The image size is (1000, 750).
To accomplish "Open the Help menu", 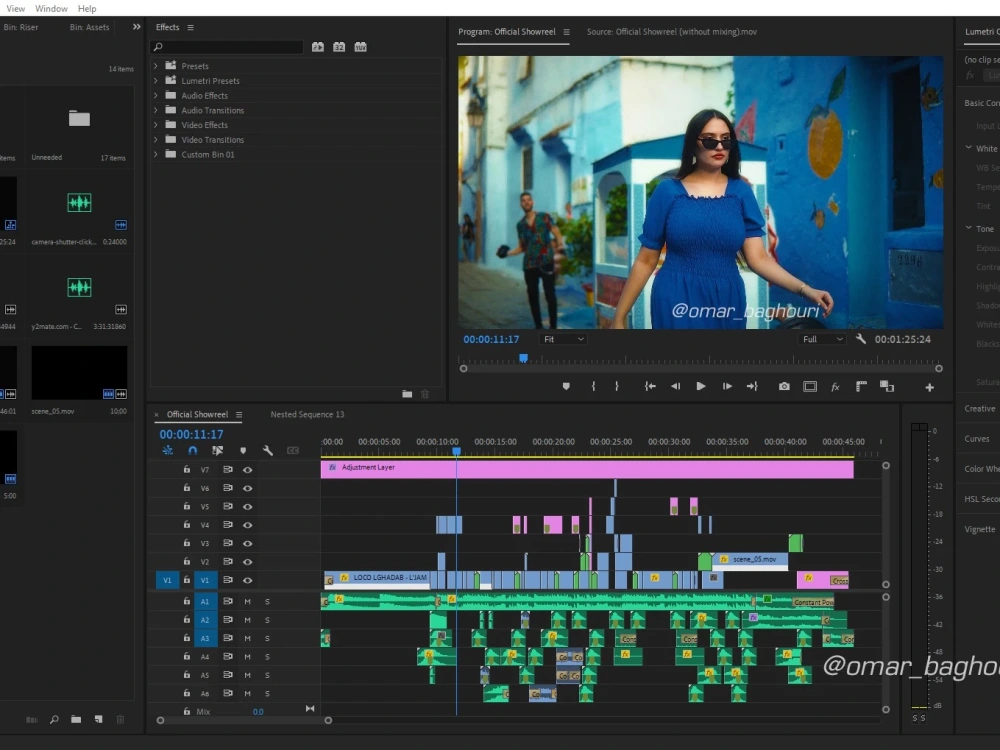I will tap(87, 8).
